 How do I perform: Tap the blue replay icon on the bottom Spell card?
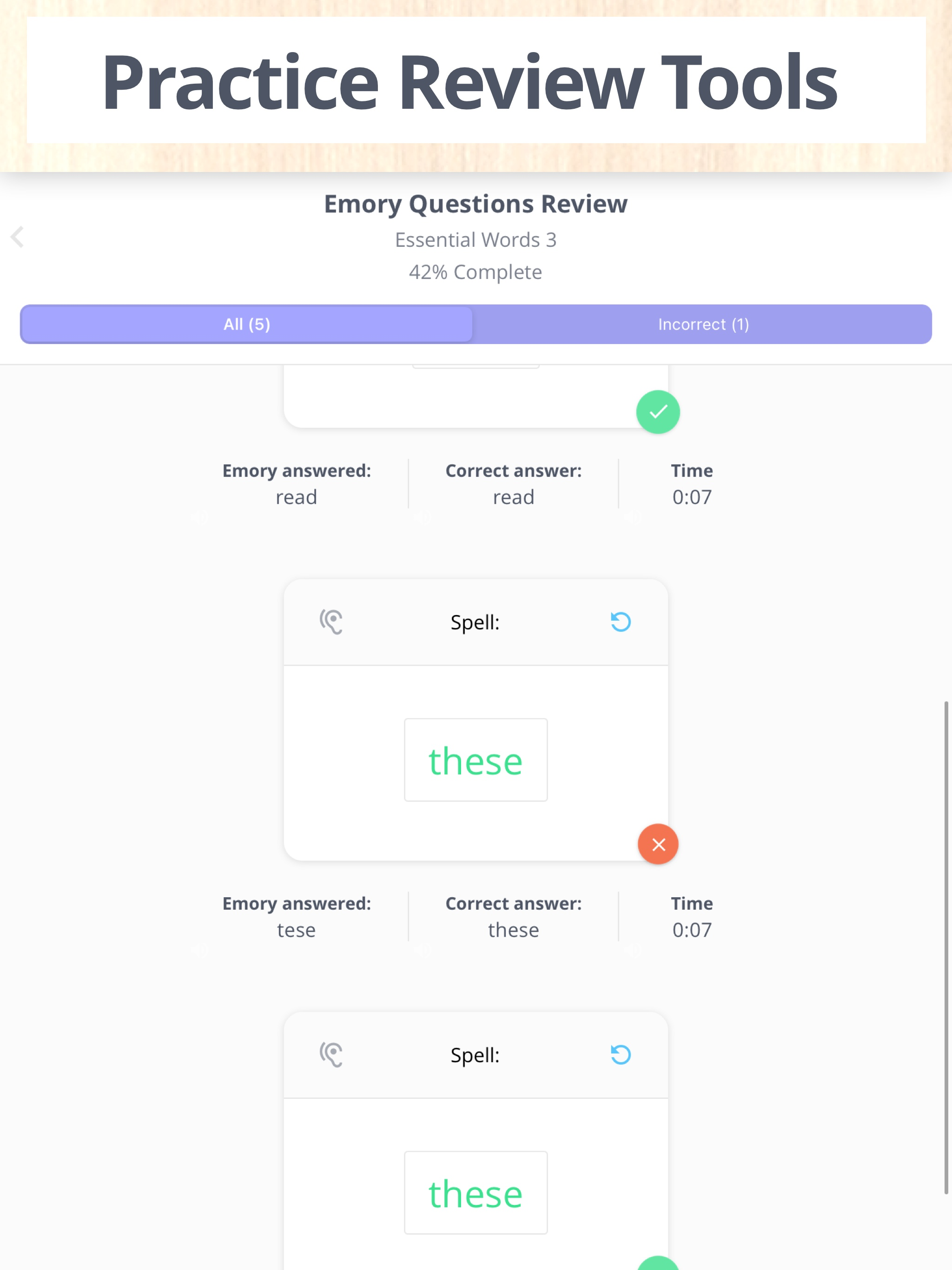coord(621,1055)
